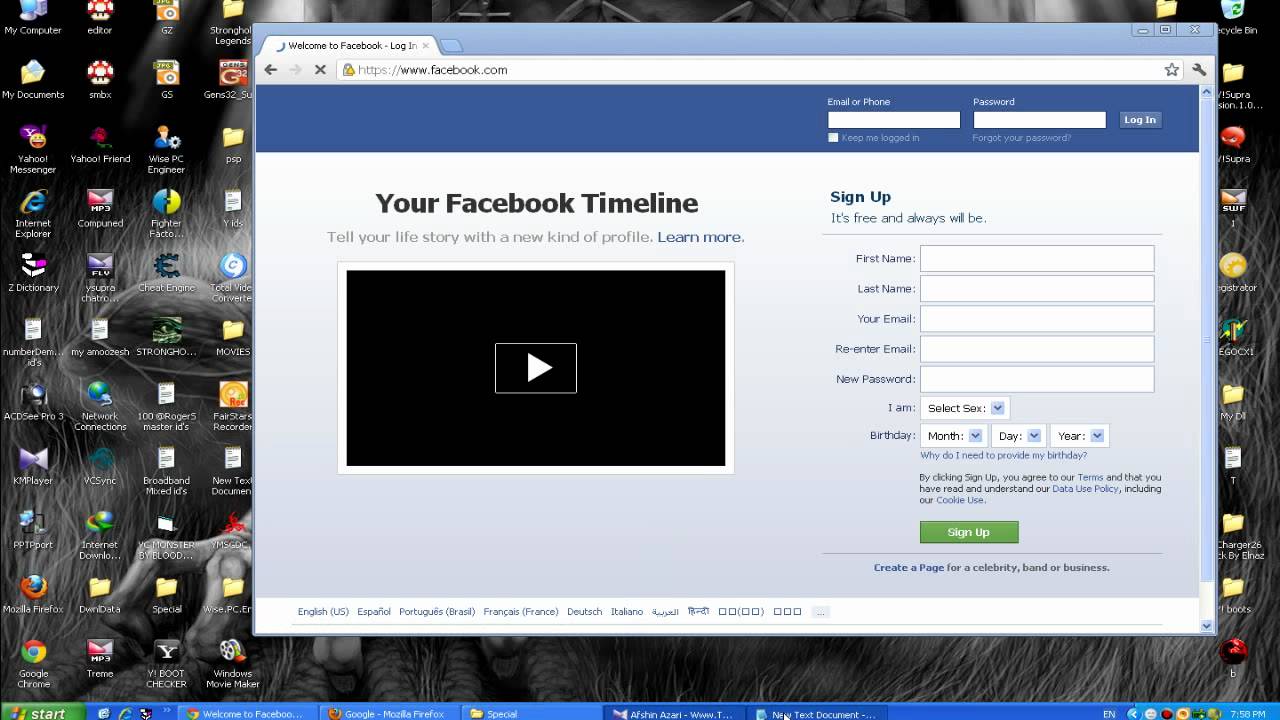Screen dimensions: 1280x720
Task: Click the page scrollbar down arrow
Action: pyautogui.click(x=1207, y=626)
